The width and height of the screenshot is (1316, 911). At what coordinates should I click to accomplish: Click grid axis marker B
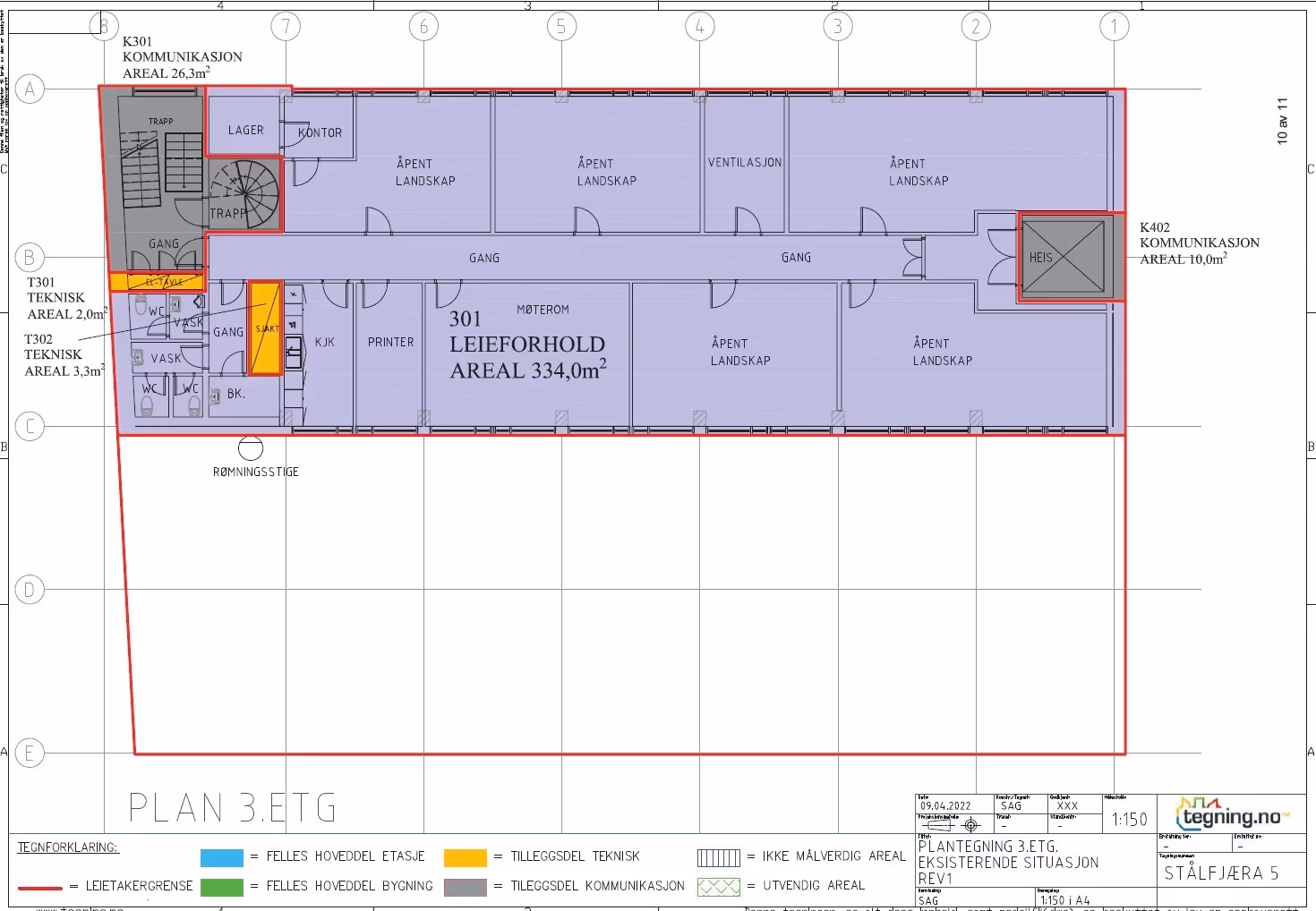coord(30,258)
